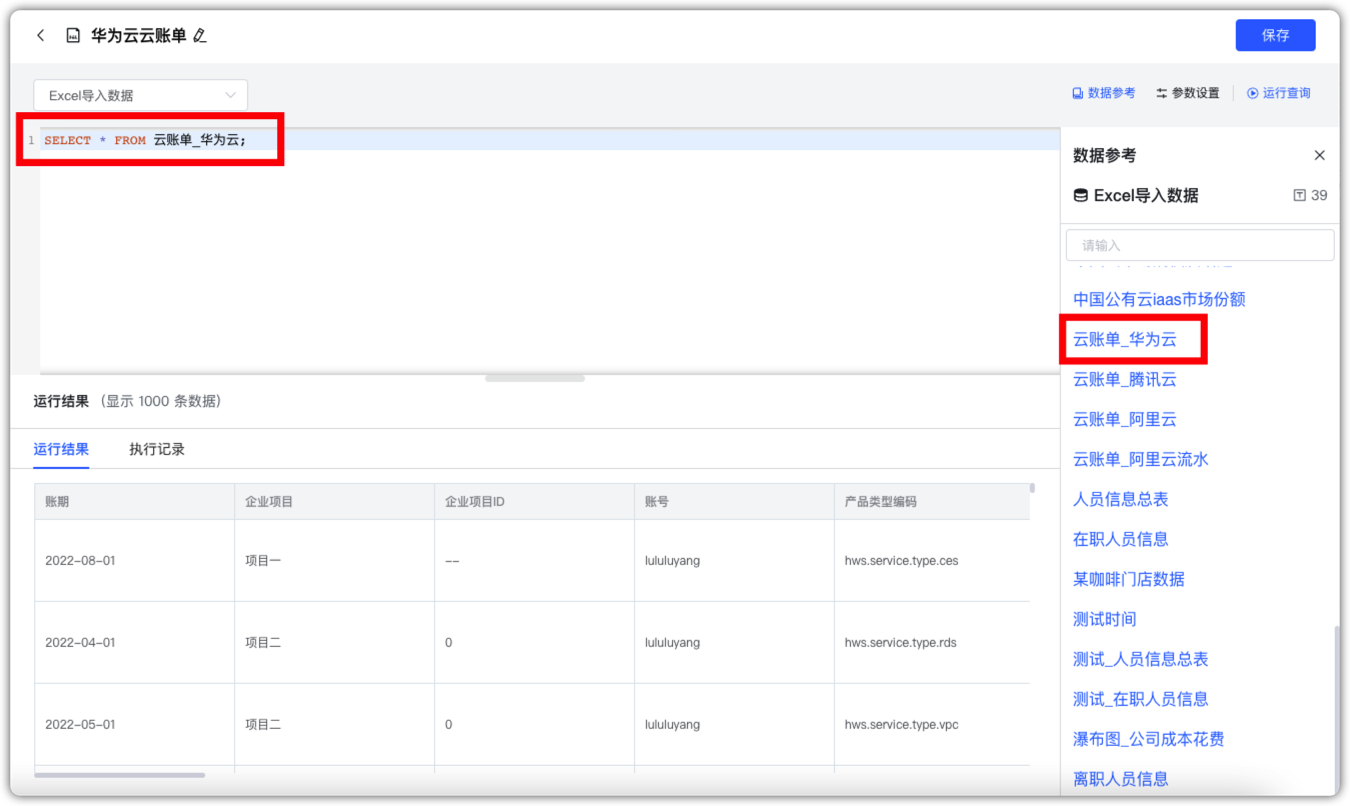
Task: Click the SQL editor line with SELECT statement
Action: (x=550, y=140)
